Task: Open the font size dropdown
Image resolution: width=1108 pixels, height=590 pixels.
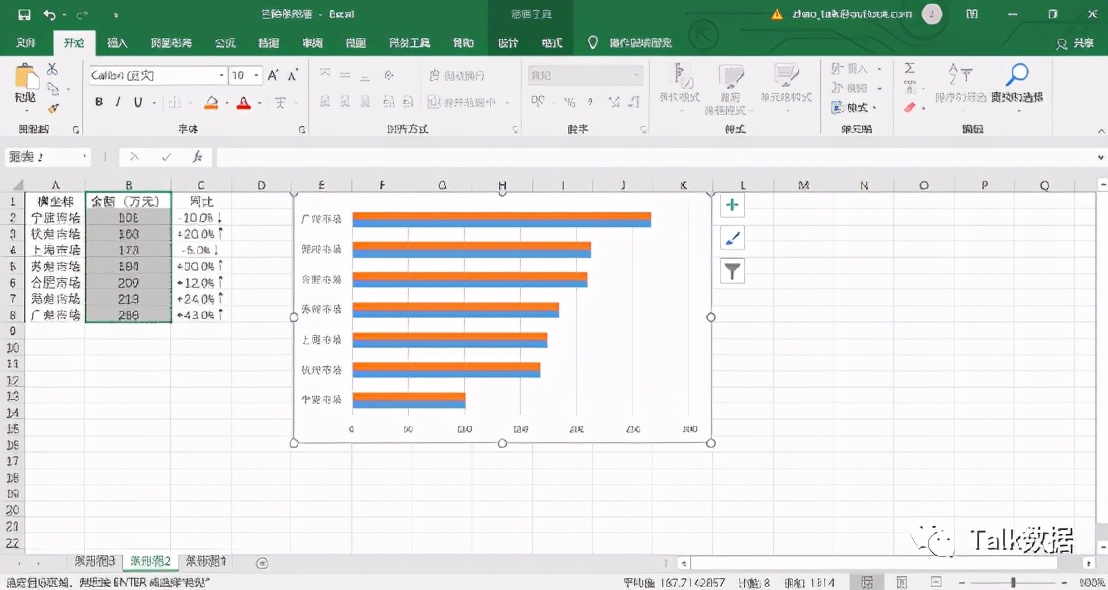Action: click(x=257, y=76)
